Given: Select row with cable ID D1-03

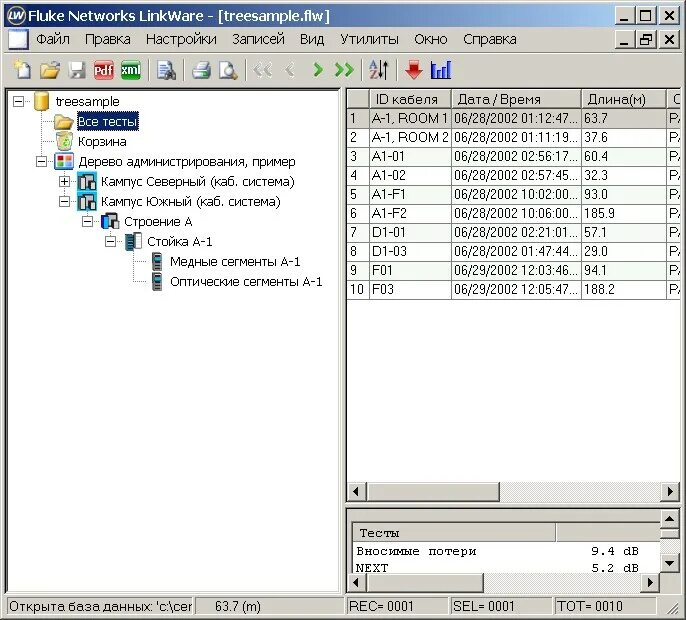Looking at the screenshot, I should [x=513, y=252].
